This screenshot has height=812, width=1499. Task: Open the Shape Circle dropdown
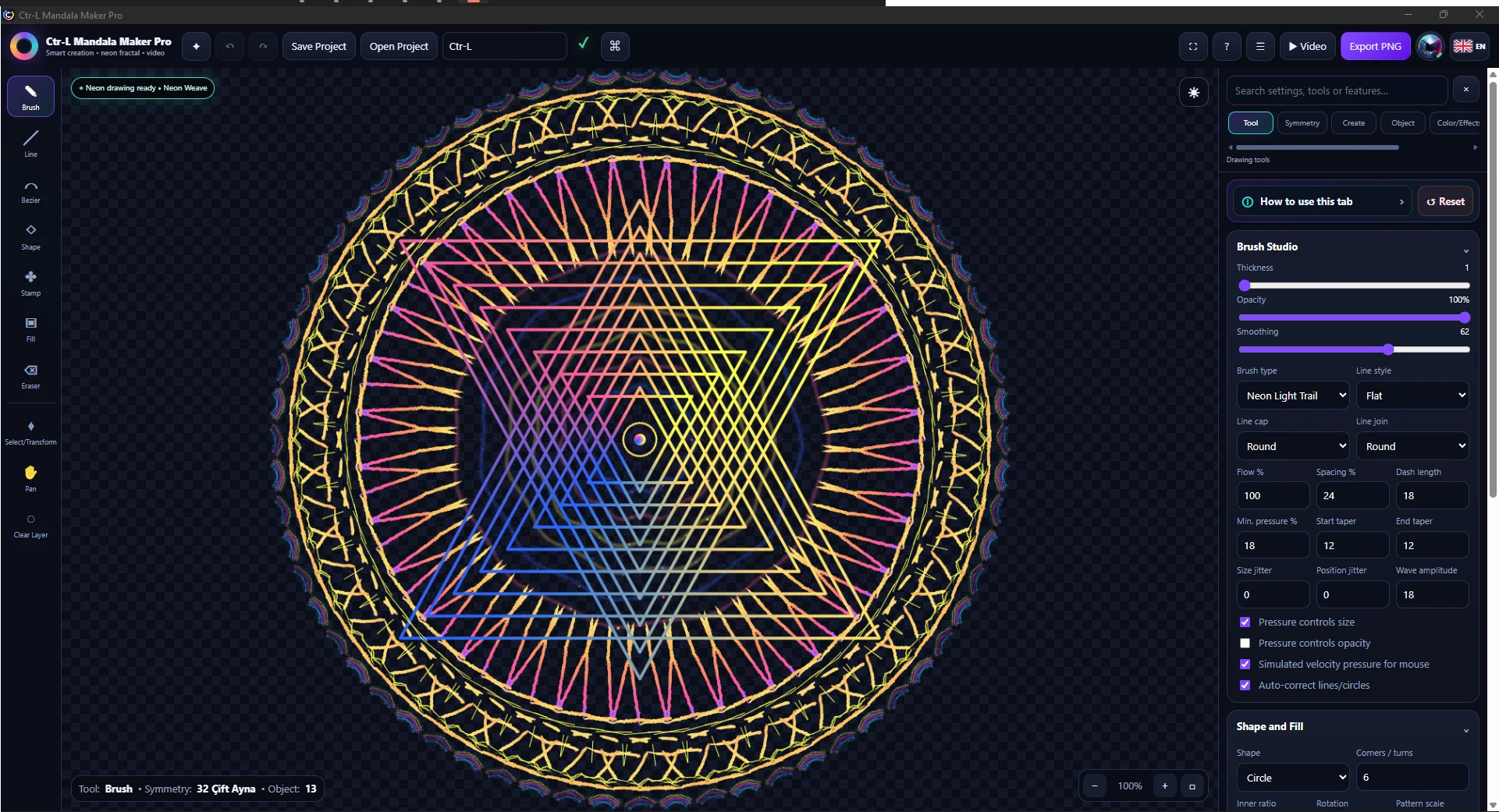1293,778
